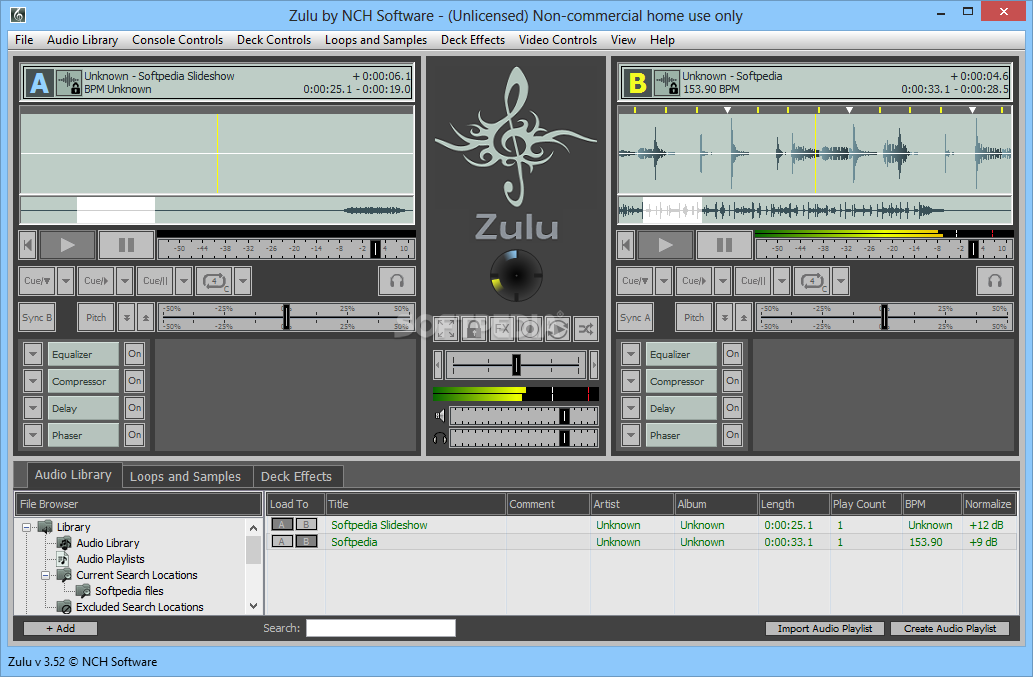Turn on Deck A Phaser effect
The width and height of the screenshot is (1033, 677).
pyautogui.click(x=134, y=435)
